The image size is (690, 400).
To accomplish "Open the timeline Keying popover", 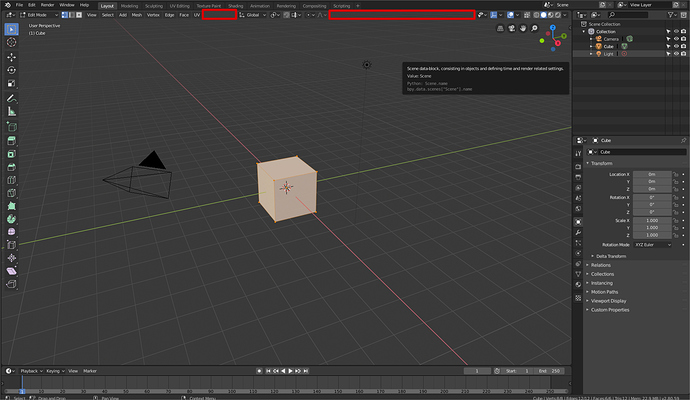I will (x=55, y=371).
